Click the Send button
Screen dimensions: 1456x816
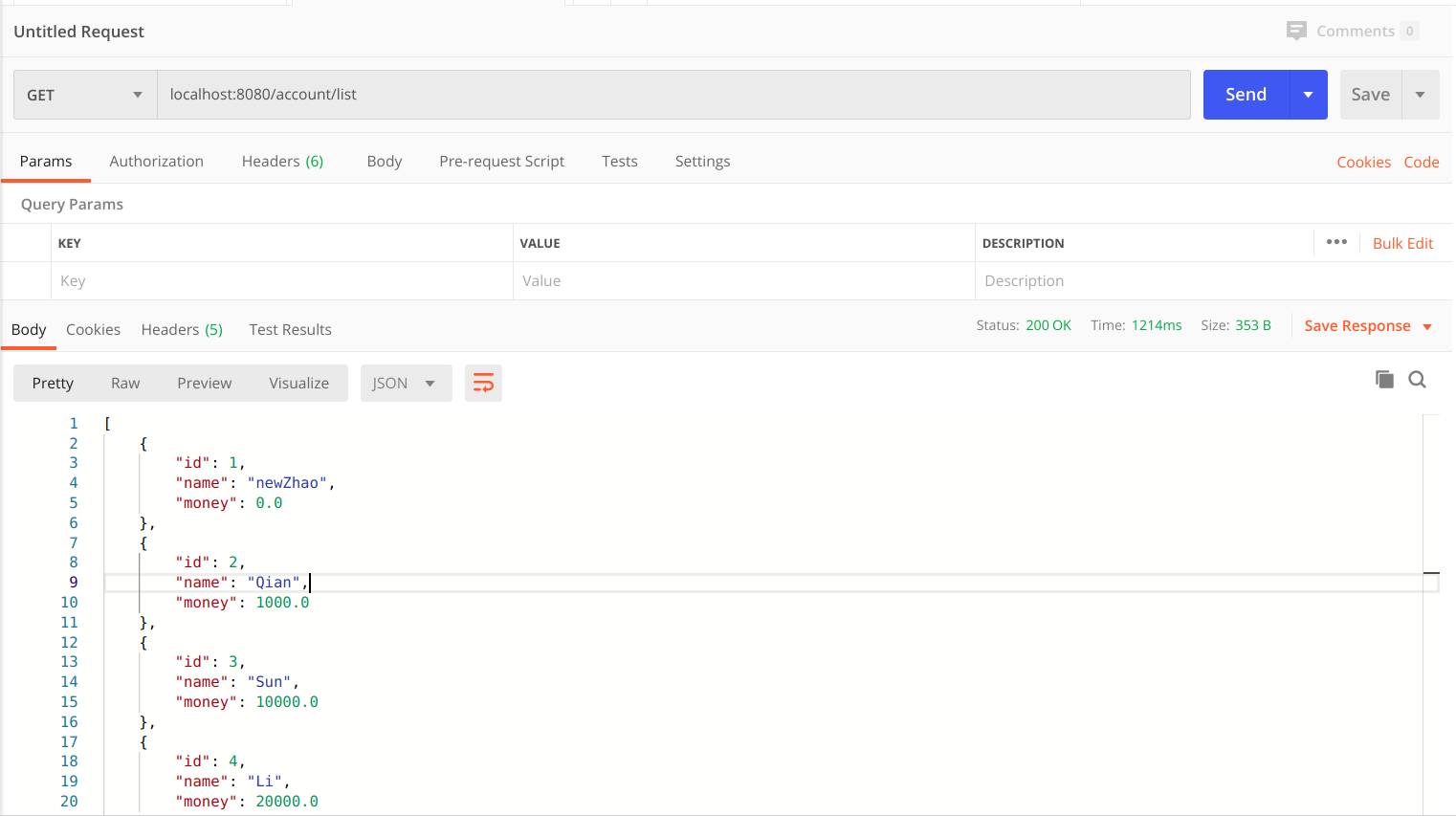click(x=1245, y=94)
